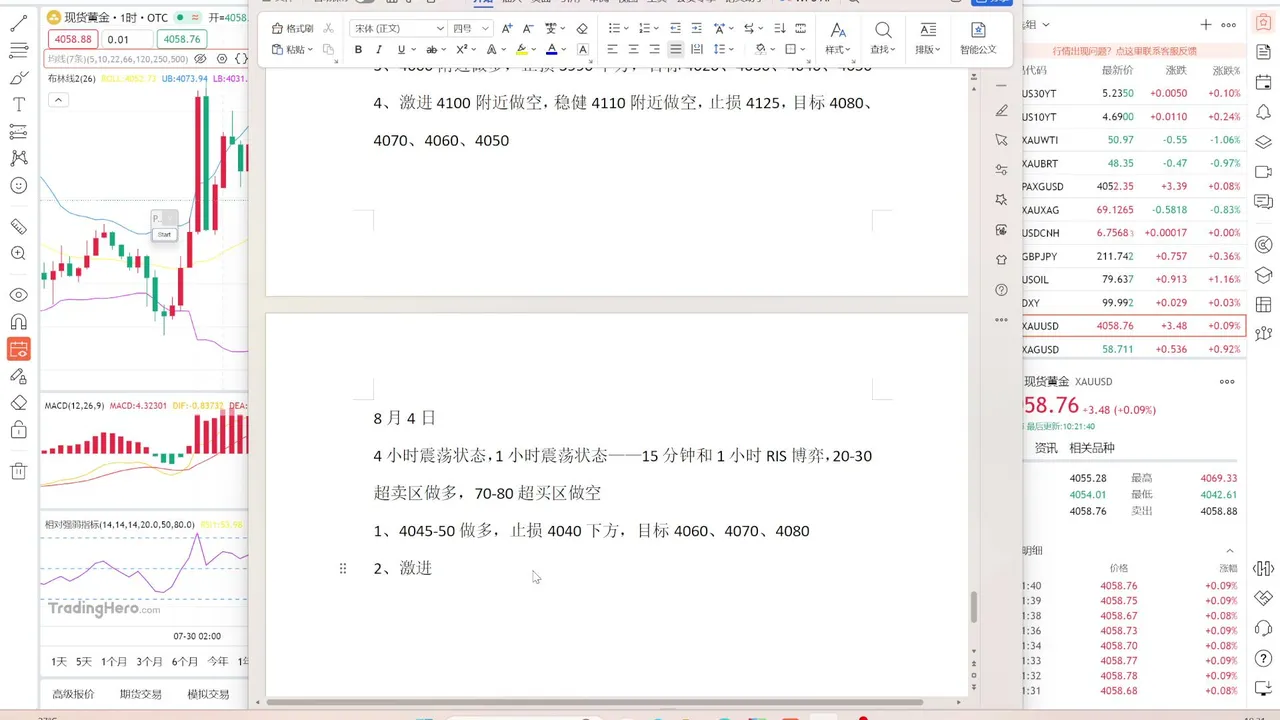Image resolution: width=1280 pixels, height=720 pixels.
Task: Select the 3个月 chart range
Action: [x=150, y=662]
